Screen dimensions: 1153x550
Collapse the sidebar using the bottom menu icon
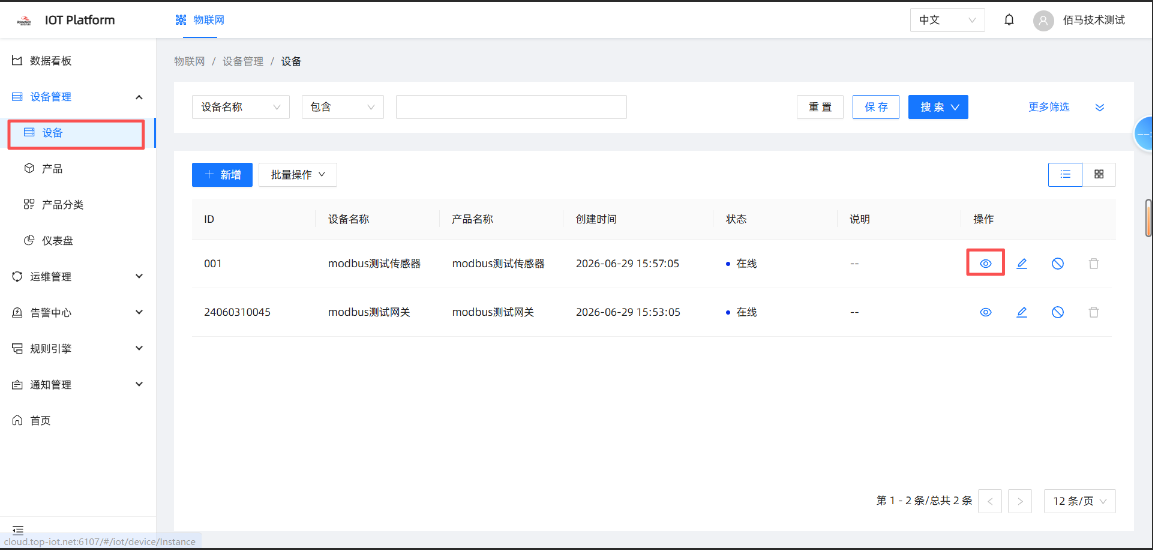18,529
